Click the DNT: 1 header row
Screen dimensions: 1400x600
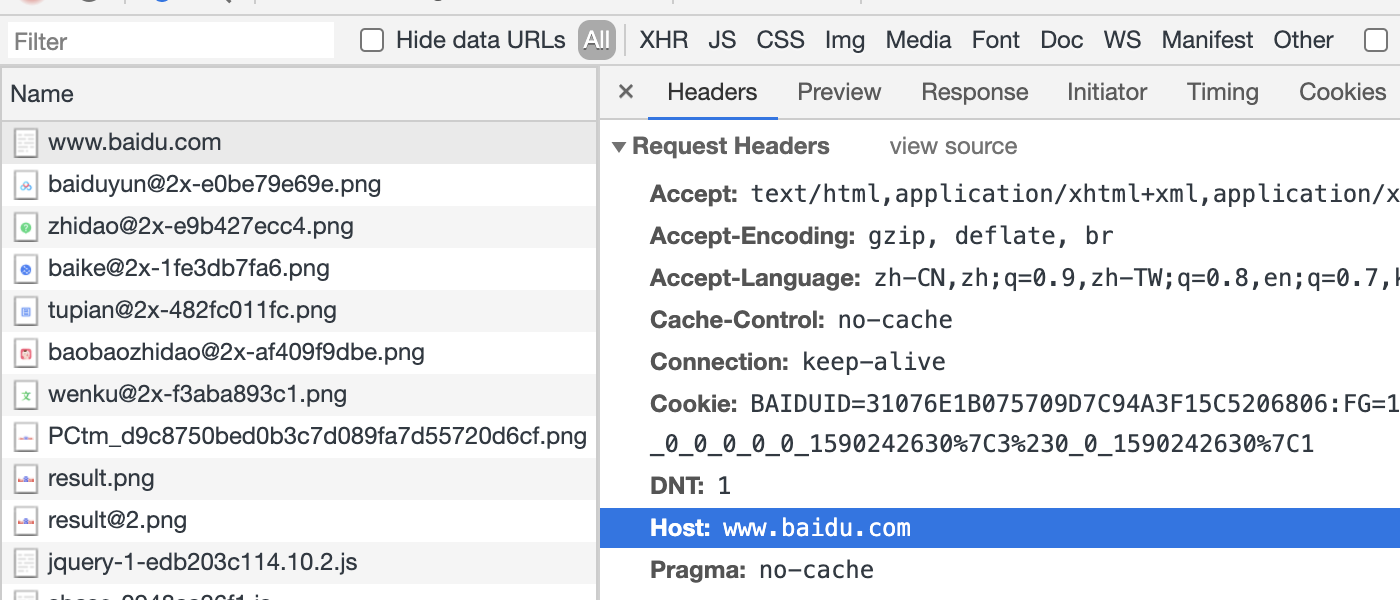click(x=1000, y=486)
